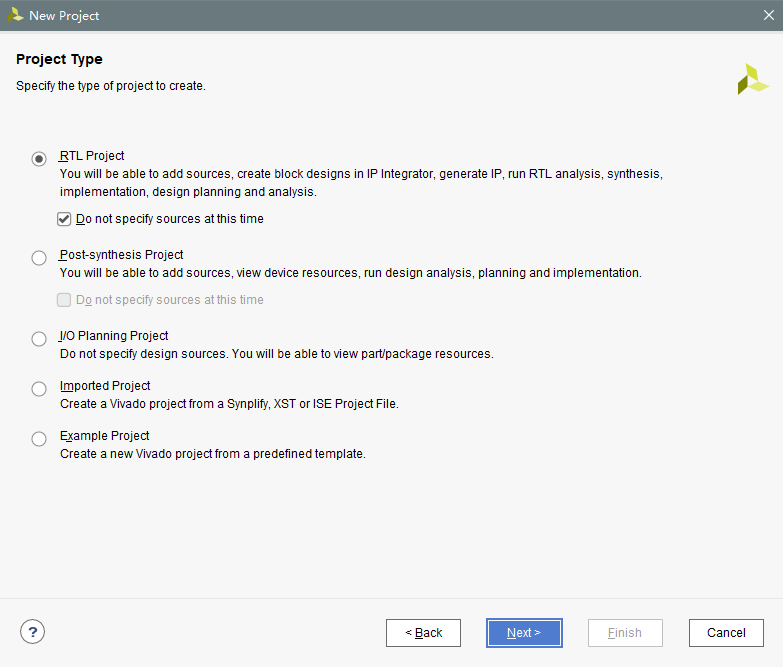Click the RTL Project label text
Viewport: 783px width, 667px height.
92,156
